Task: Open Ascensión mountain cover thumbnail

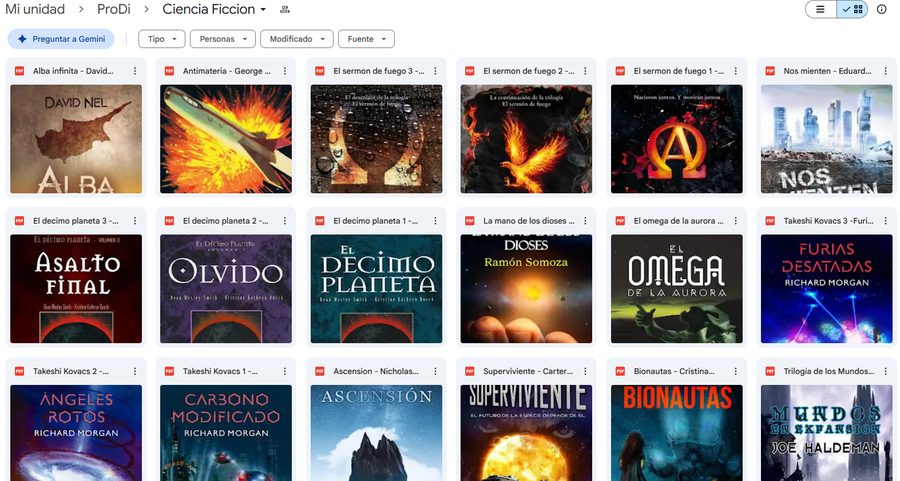Action: coord(376,433)
